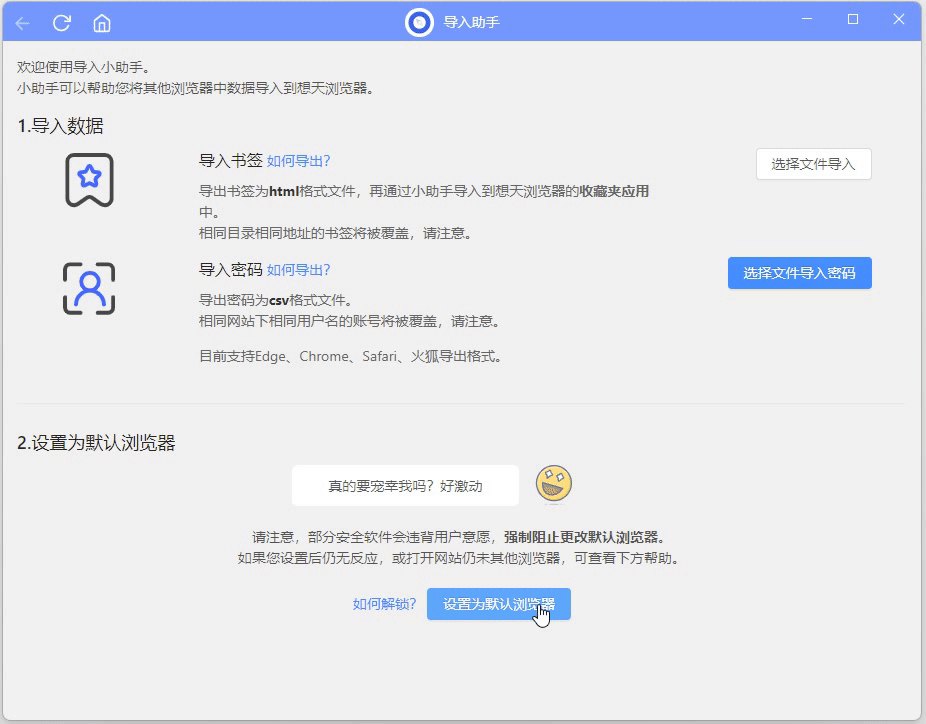Go to the home page icon
The width and height of the screenshot is (926, 724).
[x=102, y=22]
